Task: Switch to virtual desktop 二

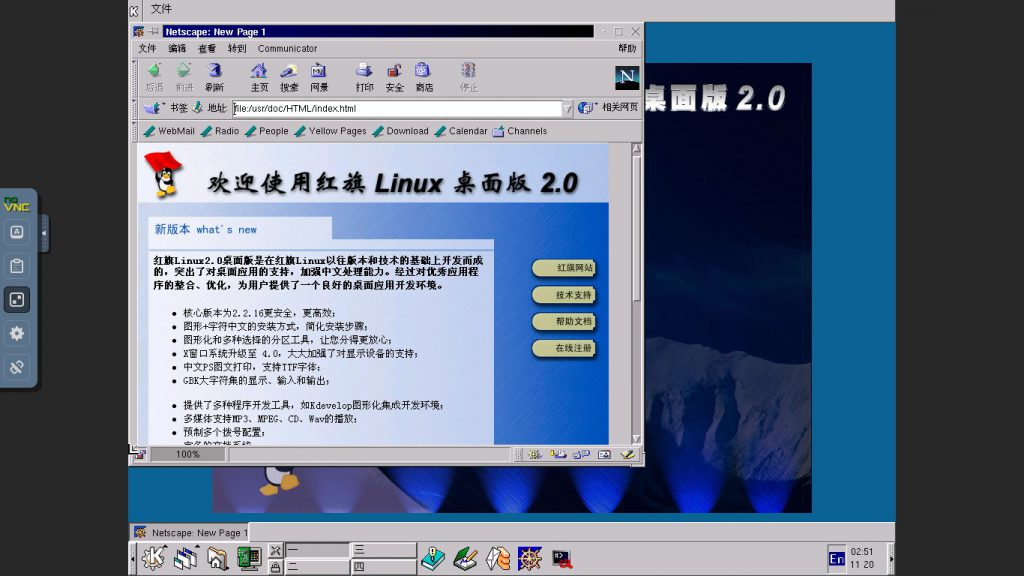Action: (317, 567)
